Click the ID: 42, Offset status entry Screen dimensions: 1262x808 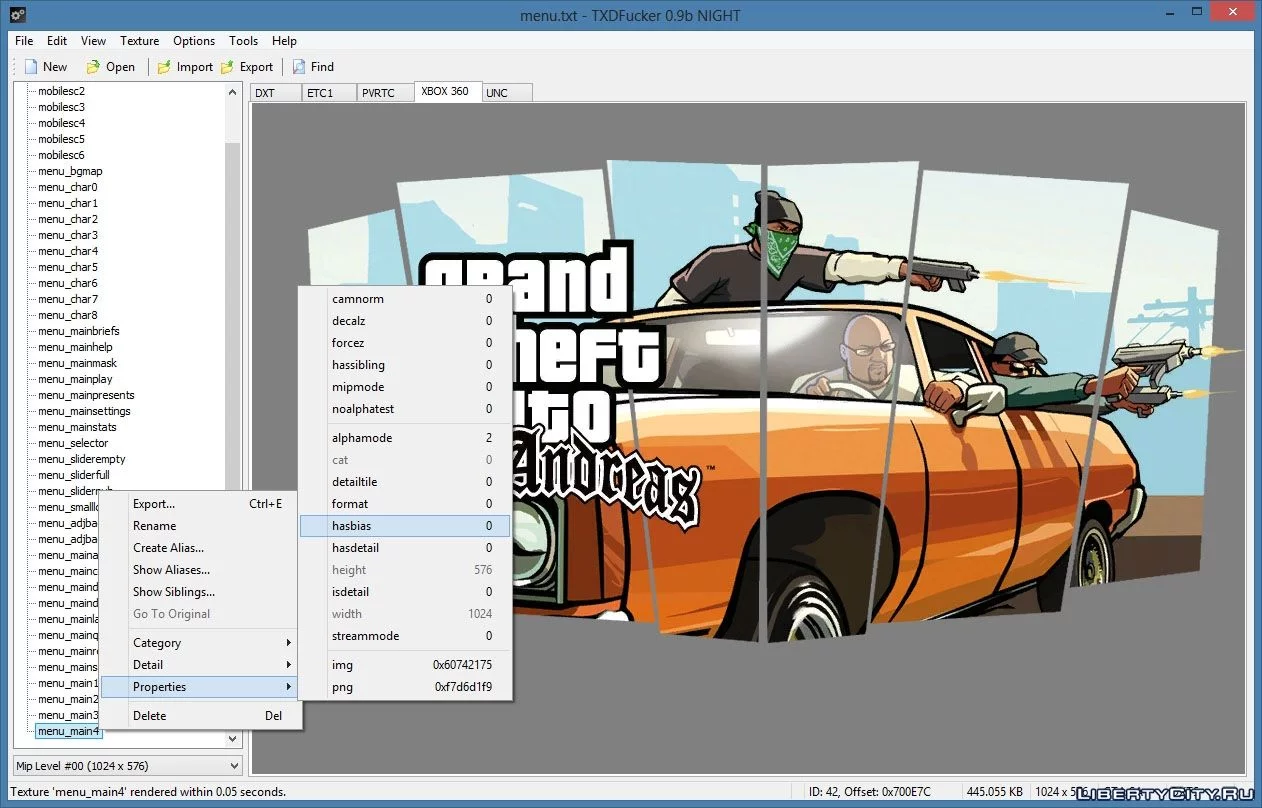coord(870,791)
